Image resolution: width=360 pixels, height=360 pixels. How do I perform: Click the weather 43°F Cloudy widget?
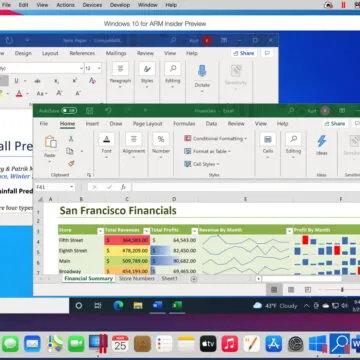point(275,305)
